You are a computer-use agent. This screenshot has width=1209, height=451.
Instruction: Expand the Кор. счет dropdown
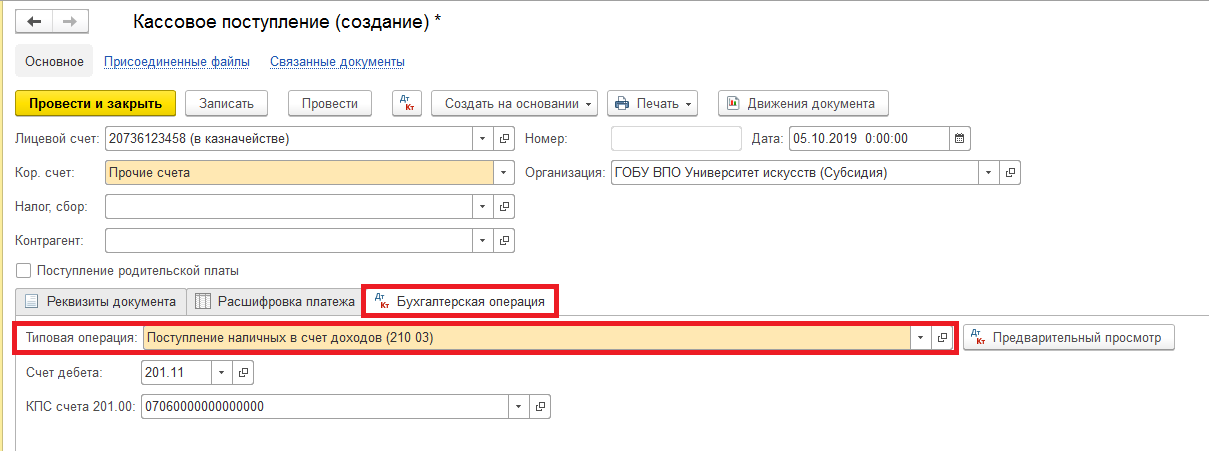click(502, 172)
